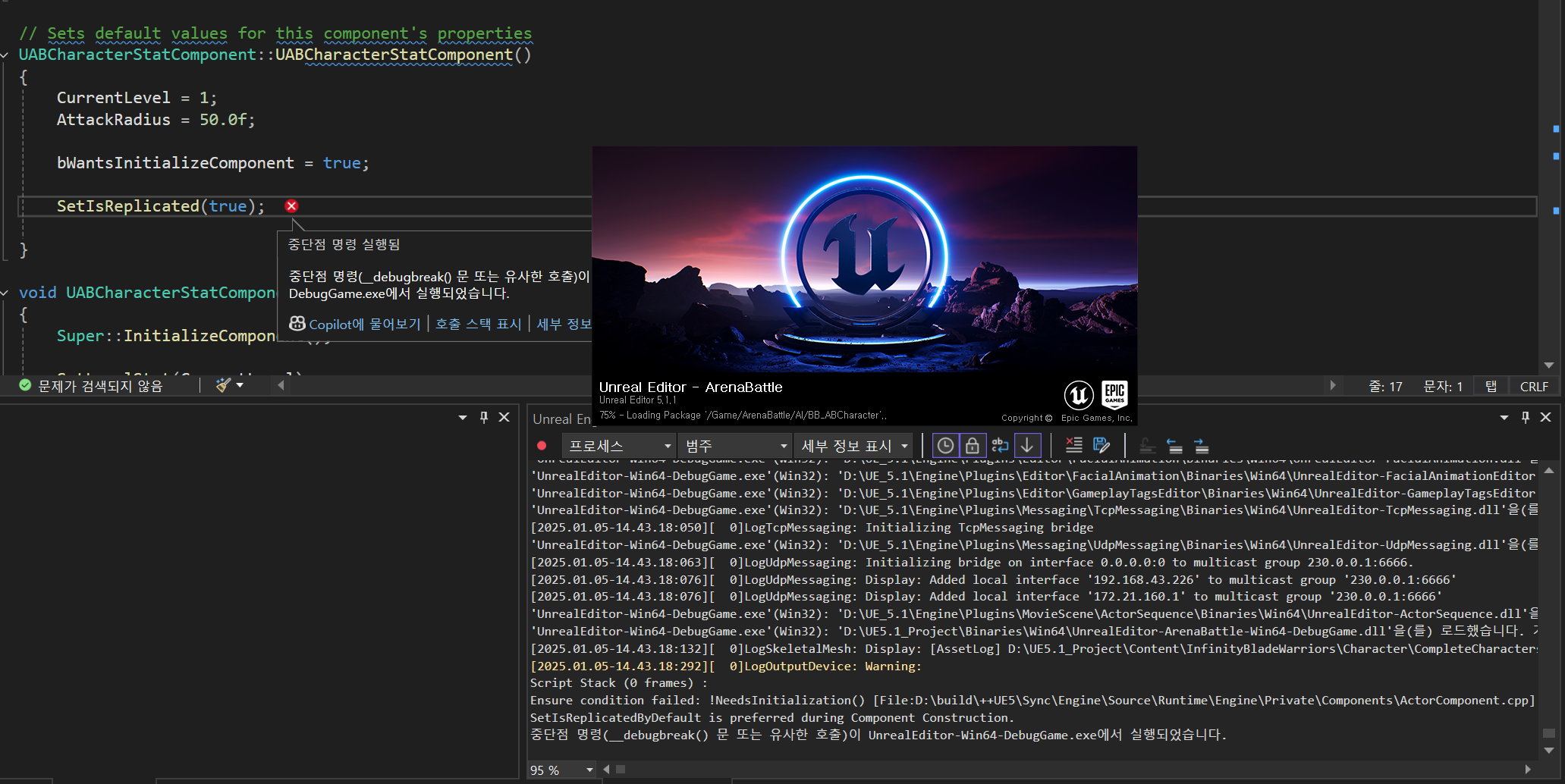This screenshot has width=1565, height=784.
Task: Click the red breakpoint error icon beside SetIsReplicated
Action: click(291, 206)
